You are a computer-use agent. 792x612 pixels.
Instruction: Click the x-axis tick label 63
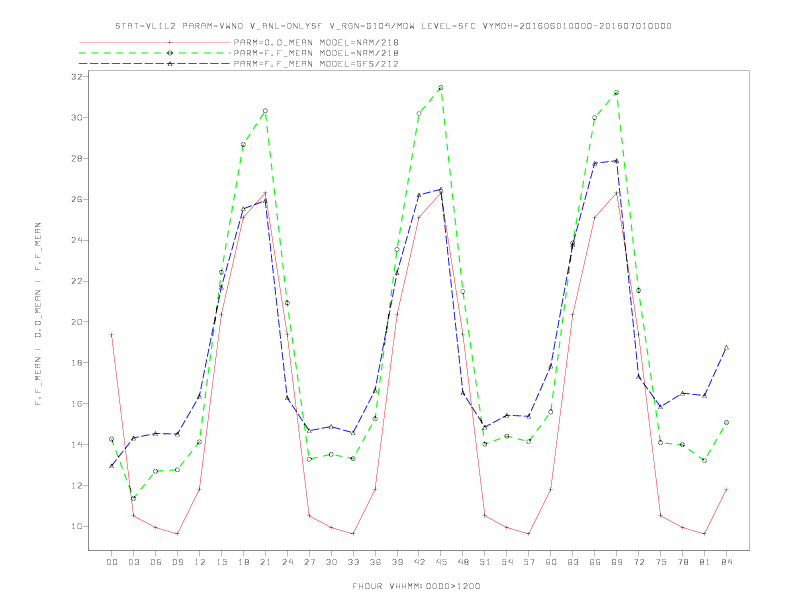573,562
